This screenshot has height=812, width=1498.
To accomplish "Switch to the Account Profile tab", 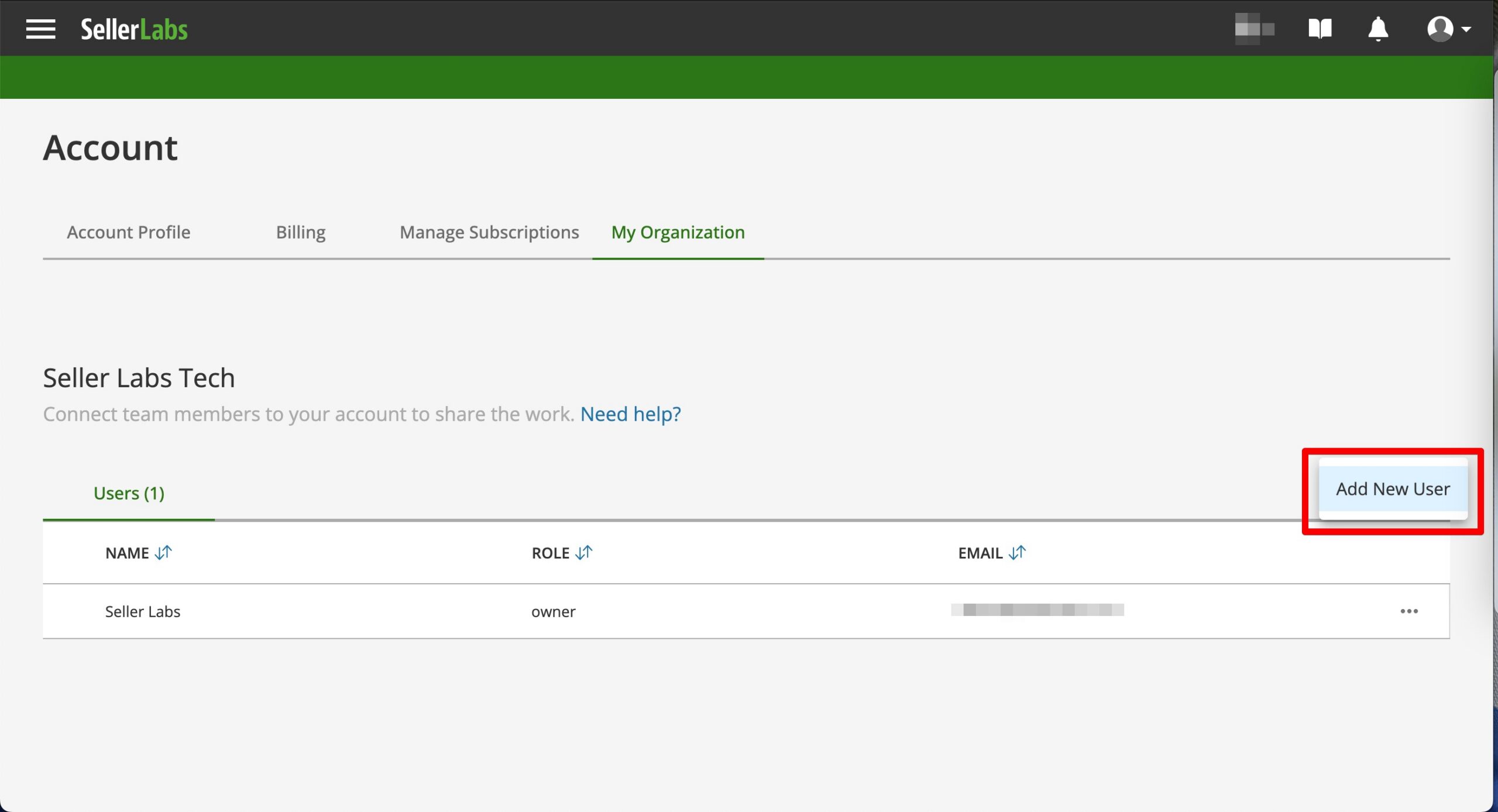I will (128, 232).
